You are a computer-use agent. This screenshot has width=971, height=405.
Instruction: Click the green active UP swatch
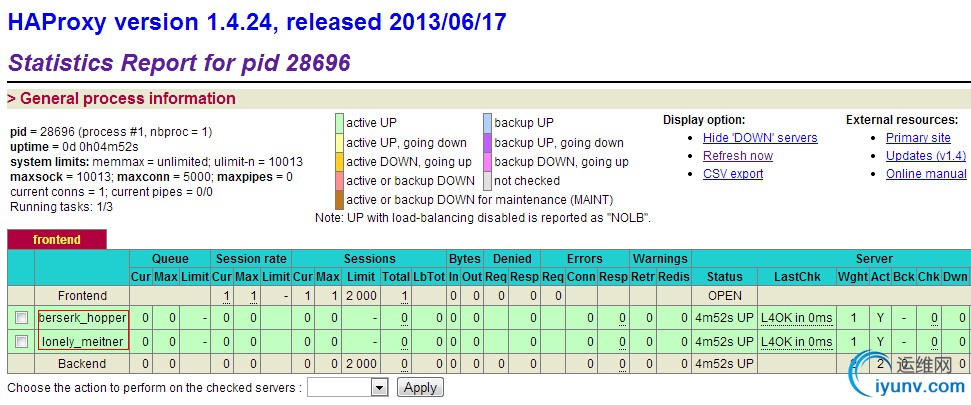pos(339,123)
